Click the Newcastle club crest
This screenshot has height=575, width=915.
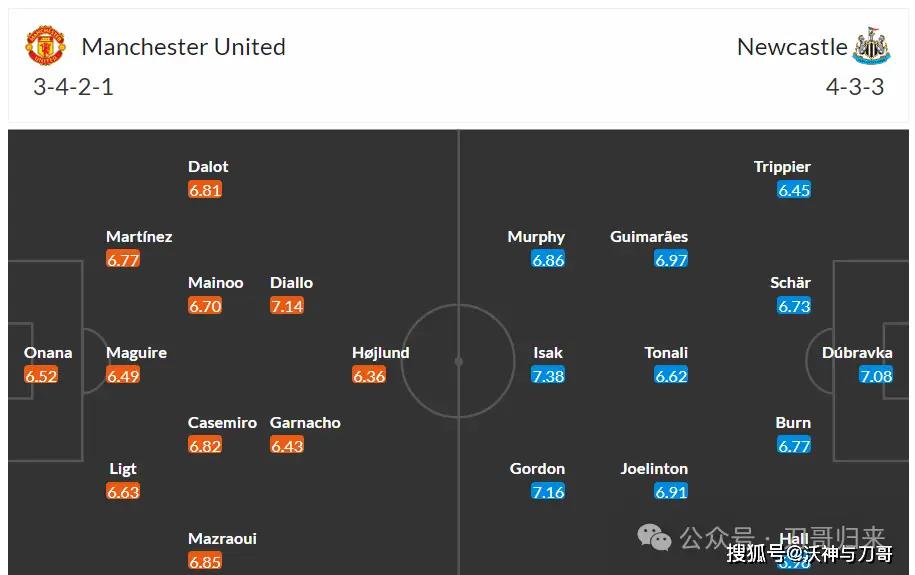[871, 45]
